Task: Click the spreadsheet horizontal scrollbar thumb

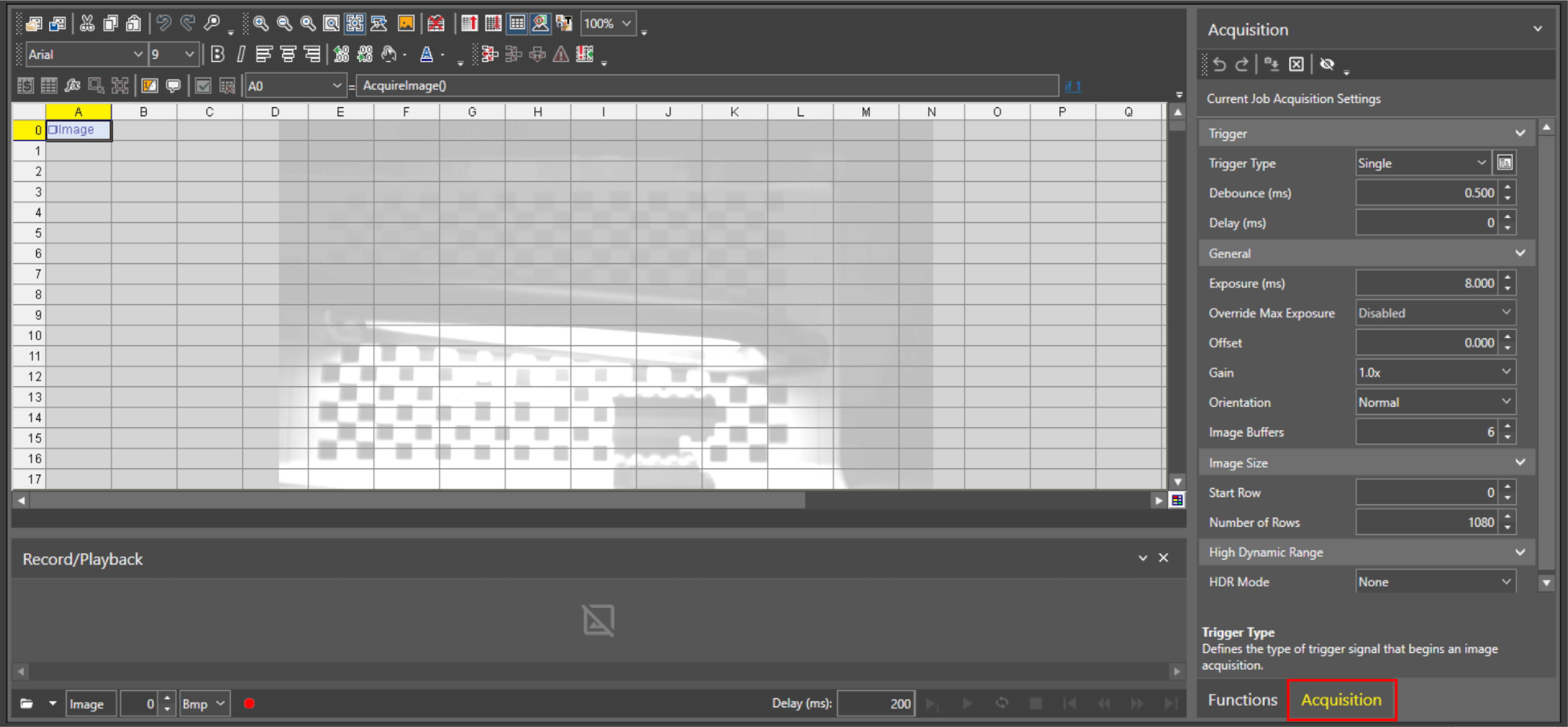Action: point(417,500)
